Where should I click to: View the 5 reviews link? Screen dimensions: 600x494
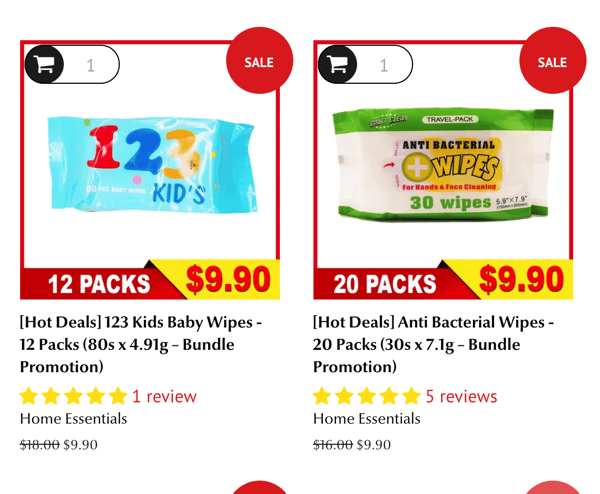[461, 396]
